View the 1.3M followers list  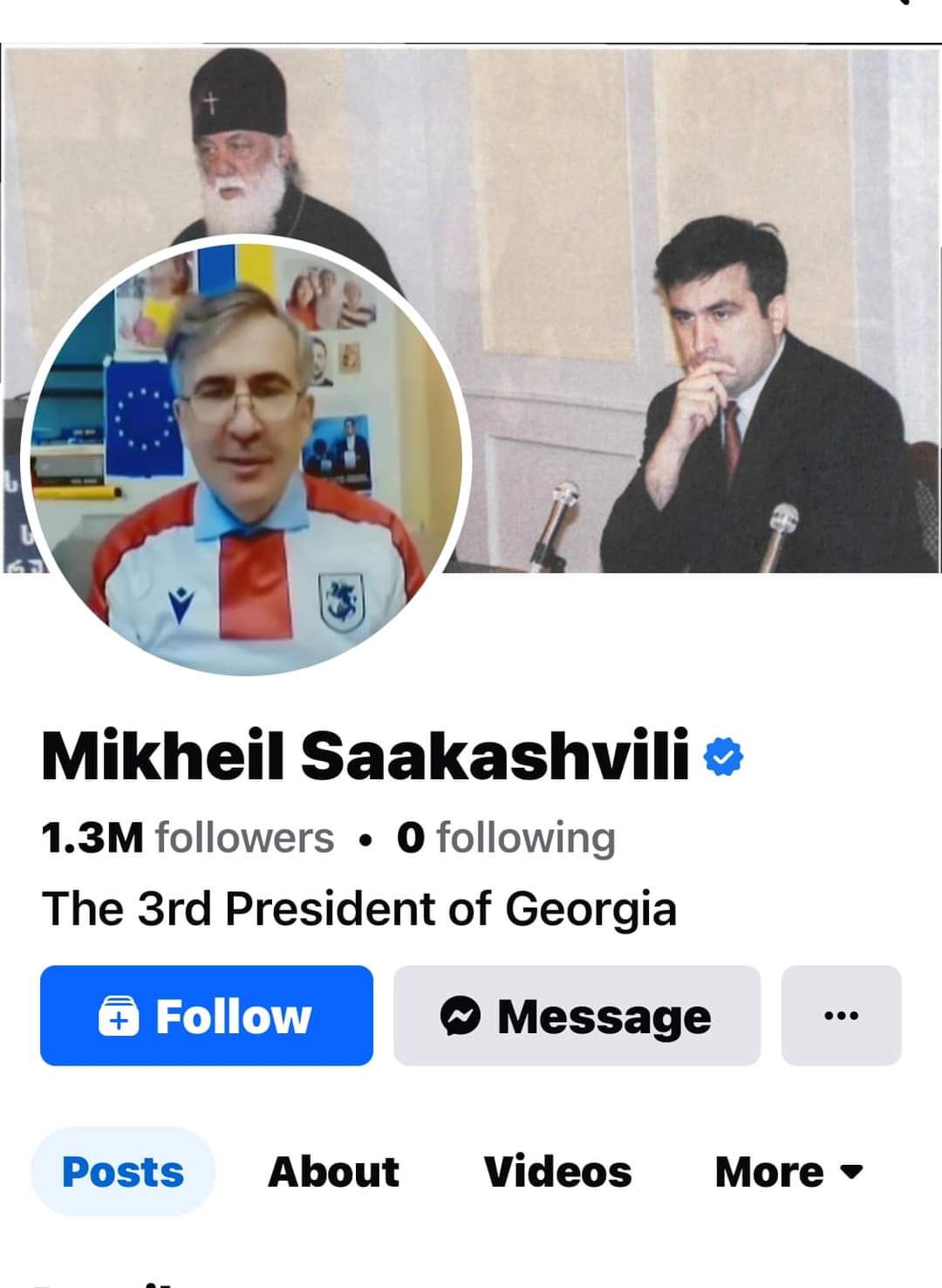pos(188,838)
